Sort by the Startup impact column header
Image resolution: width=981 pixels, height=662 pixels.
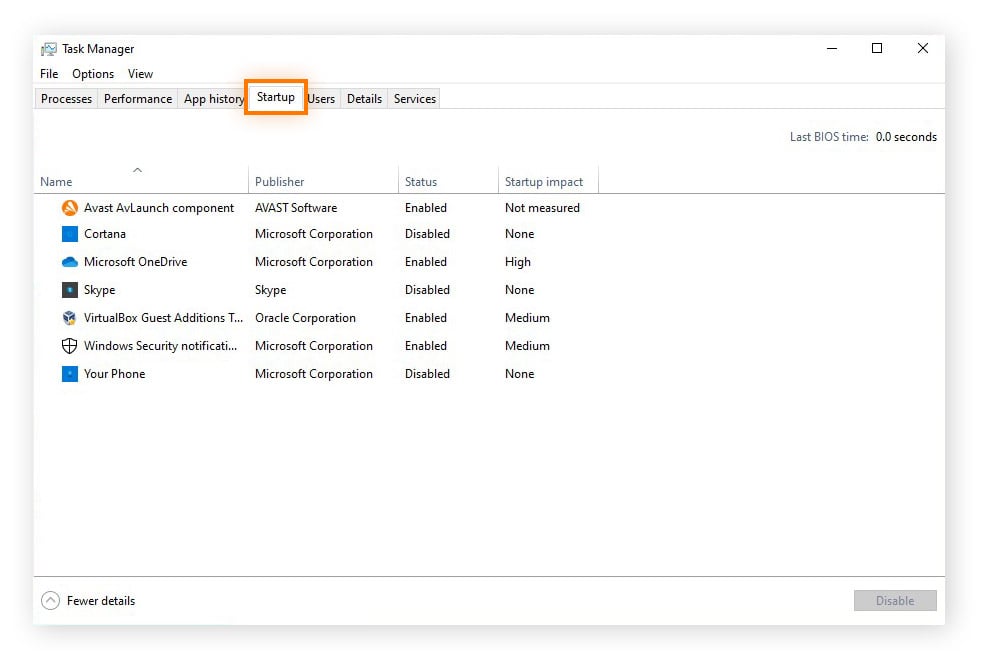(x=548, y=181)
